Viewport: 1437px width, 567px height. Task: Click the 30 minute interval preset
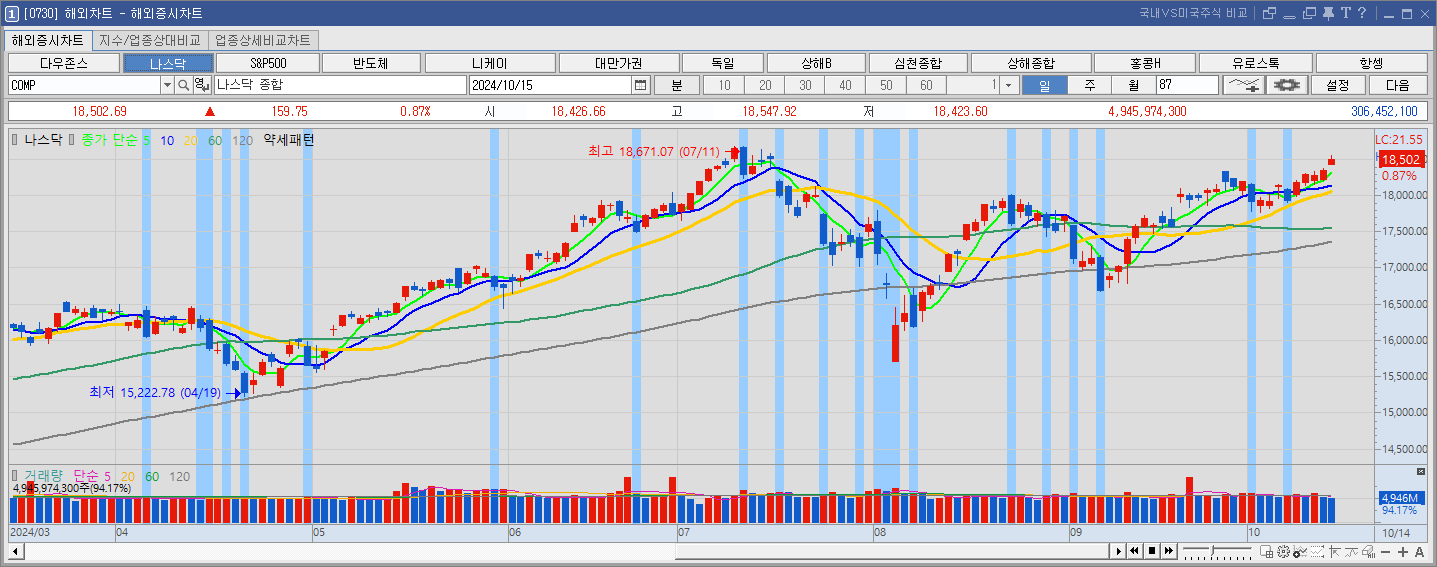805,85
